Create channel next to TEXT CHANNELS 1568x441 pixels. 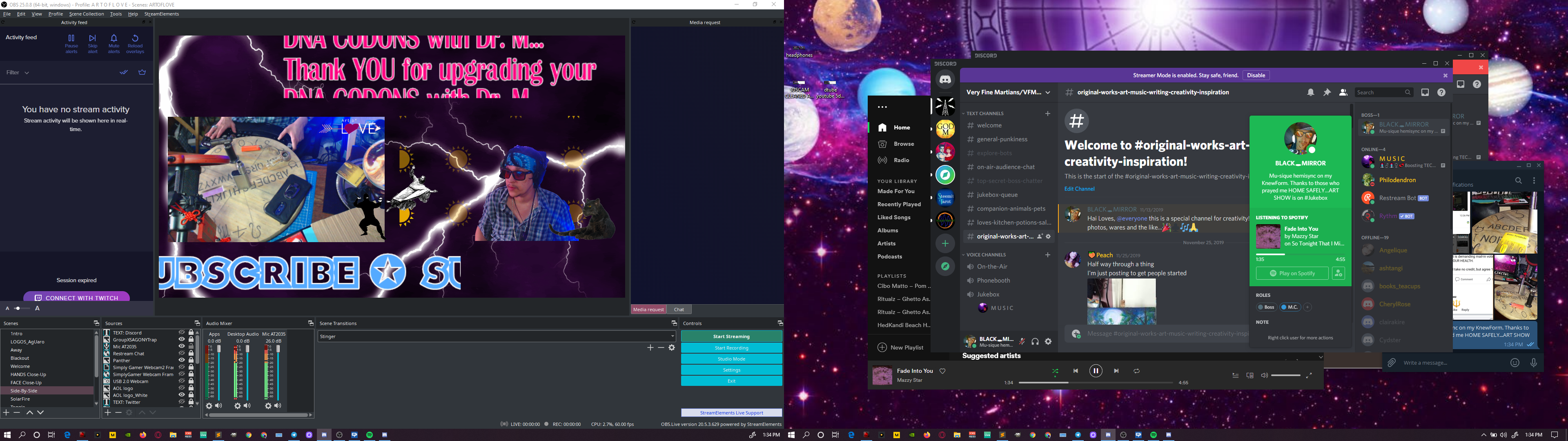1047,113
